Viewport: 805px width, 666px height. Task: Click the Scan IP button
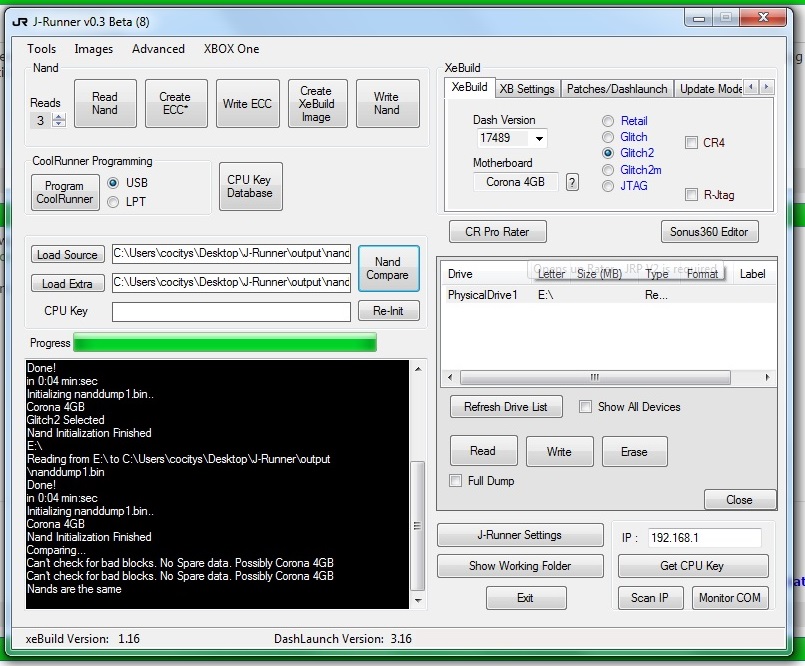click(x=650, y=598)
